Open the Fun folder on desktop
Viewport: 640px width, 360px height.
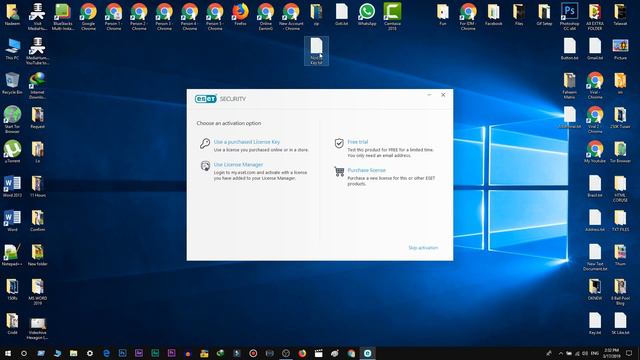(x=442, y=15)
